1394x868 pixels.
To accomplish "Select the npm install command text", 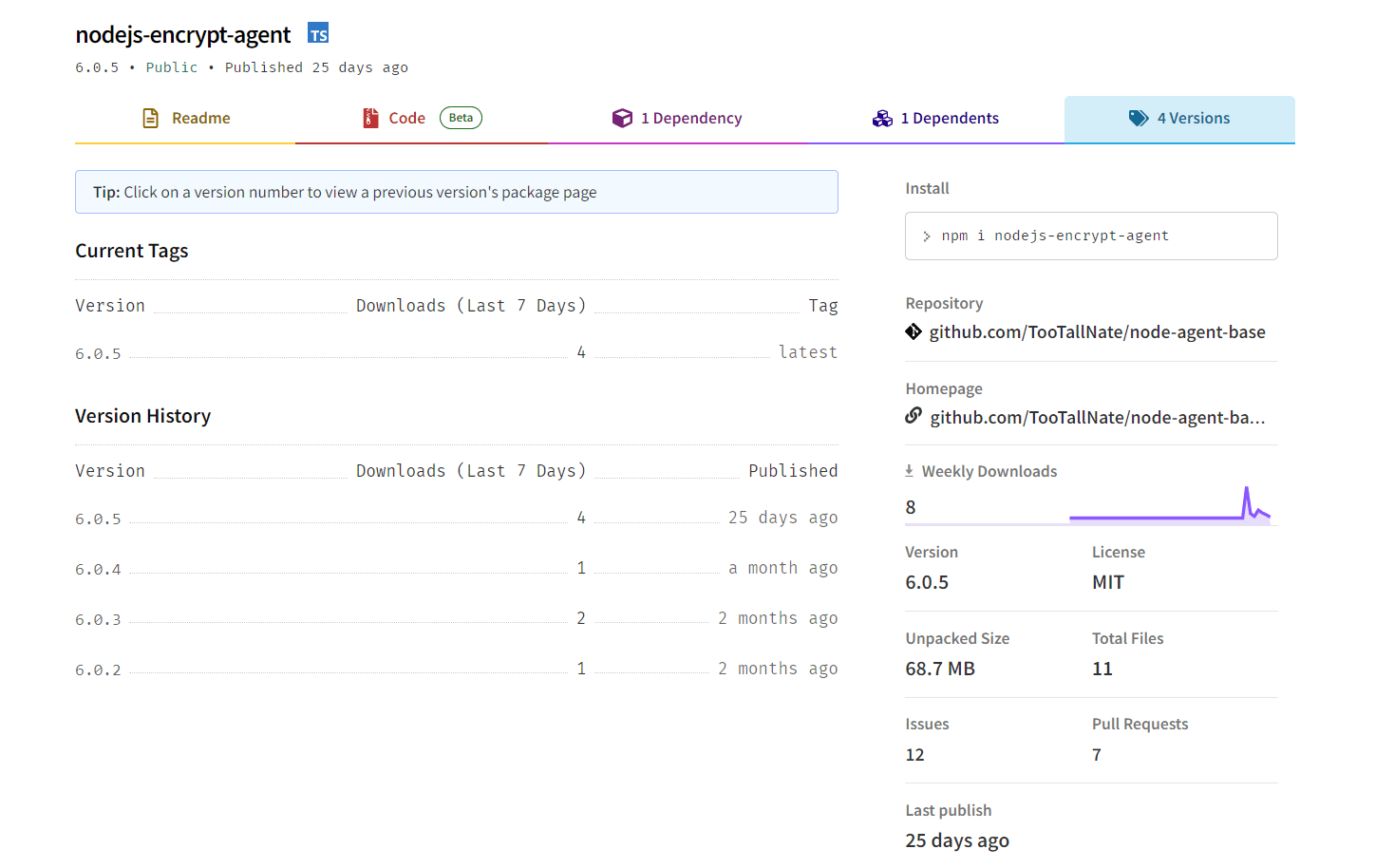I will (x=1054, y=236).
